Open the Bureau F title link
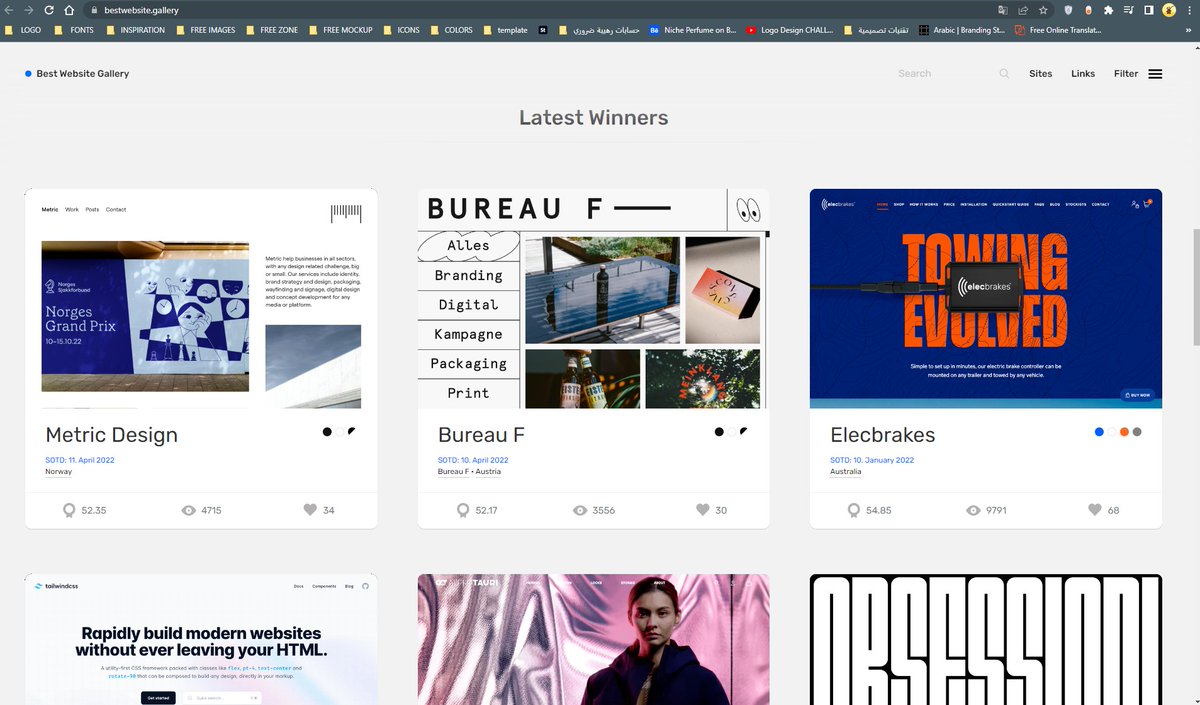Viewport: 1200px width, 705px height. [481, 435]
